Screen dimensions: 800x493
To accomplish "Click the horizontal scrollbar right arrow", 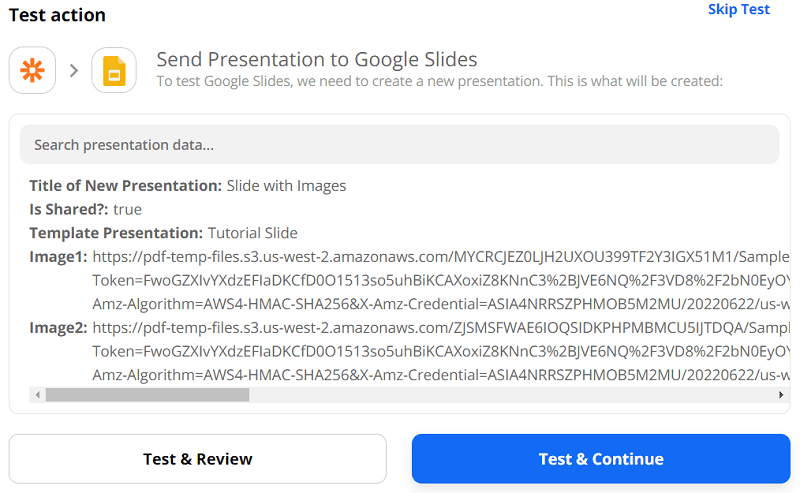I will point(782,395).
